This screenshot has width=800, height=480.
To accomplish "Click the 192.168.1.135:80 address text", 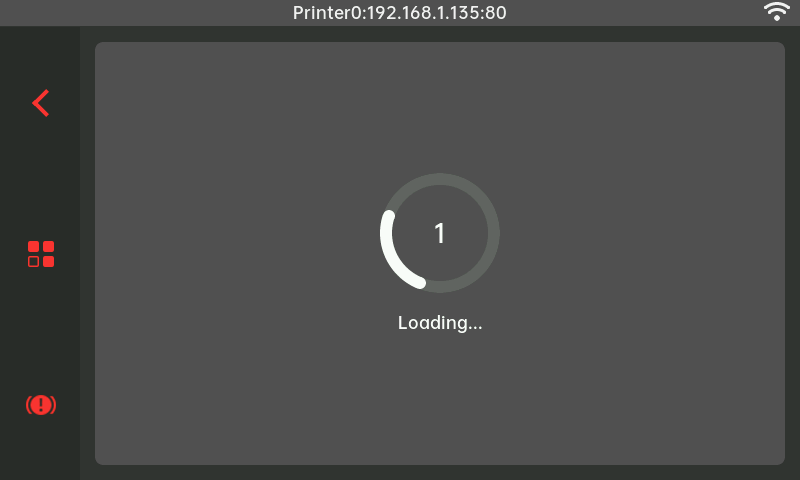I will [437, 13].
